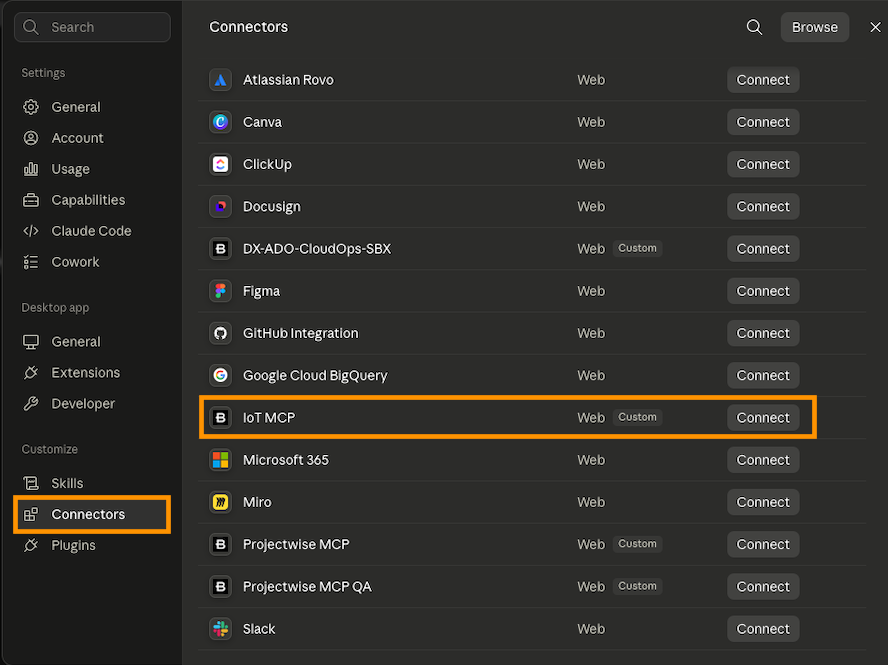The height and width of the screenshot is (665, 888).
Task: Click the Figma logo icon
Action: click(x=220, y=291)
